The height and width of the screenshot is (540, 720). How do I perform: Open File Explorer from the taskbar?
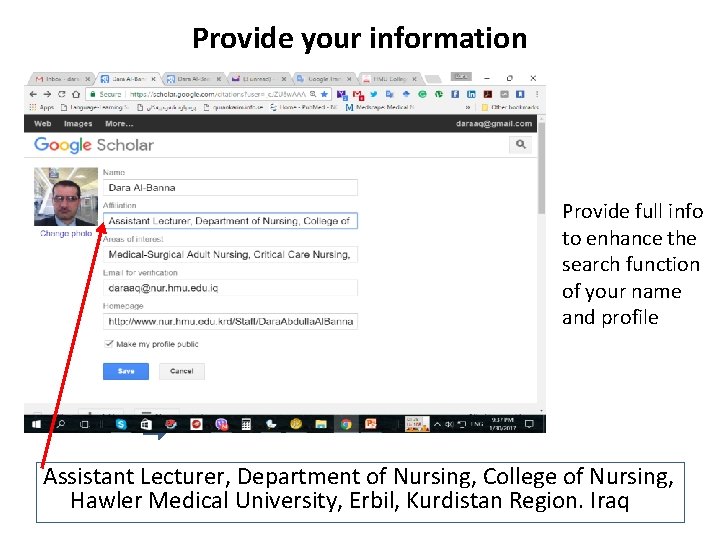[x=321, y=424]
